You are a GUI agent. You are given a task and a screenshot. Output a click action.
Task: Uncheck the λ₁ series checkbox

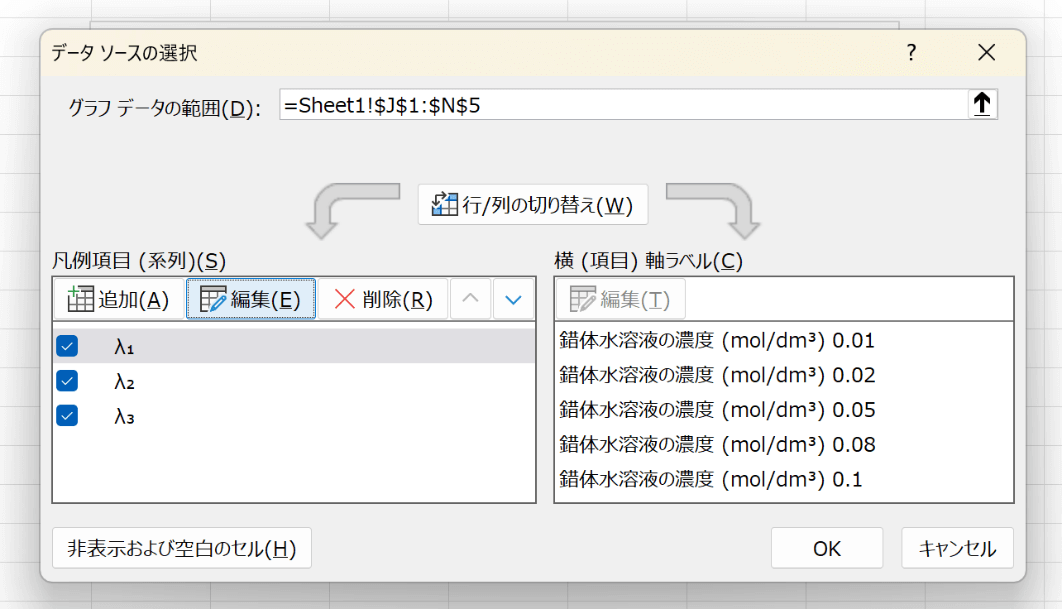[68, 346]
